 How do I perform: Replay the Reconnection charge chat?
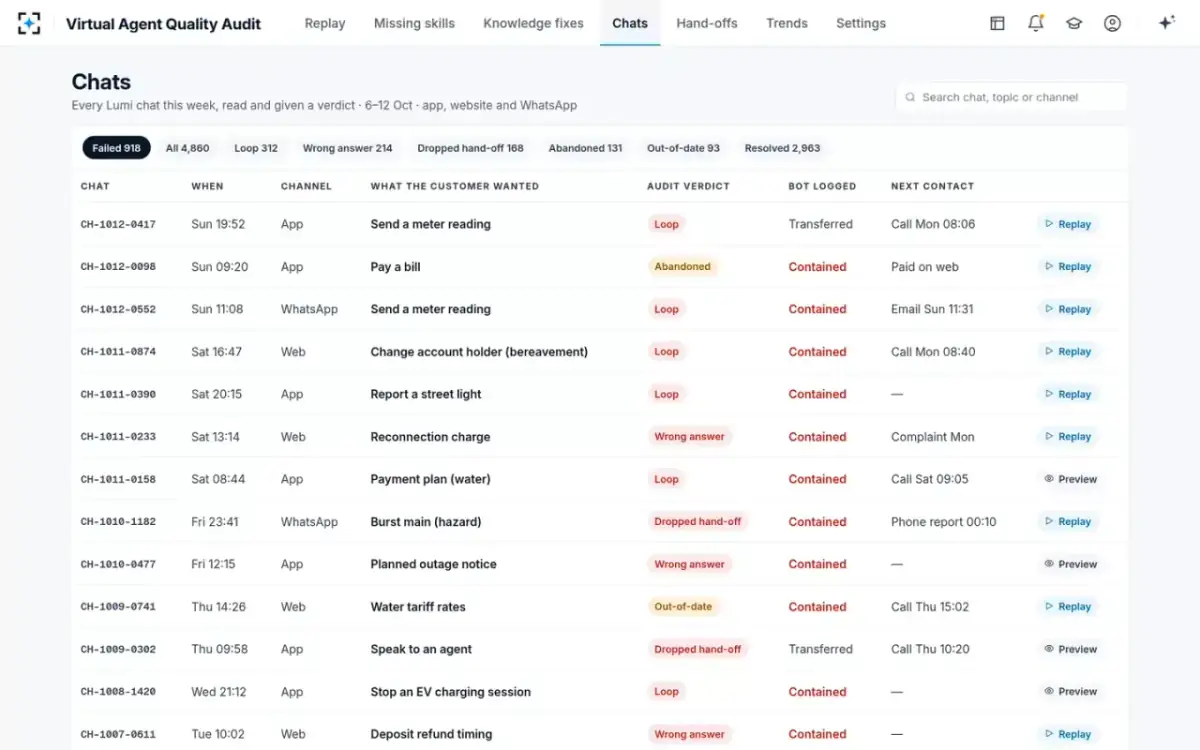click(x=1068, y=437)
